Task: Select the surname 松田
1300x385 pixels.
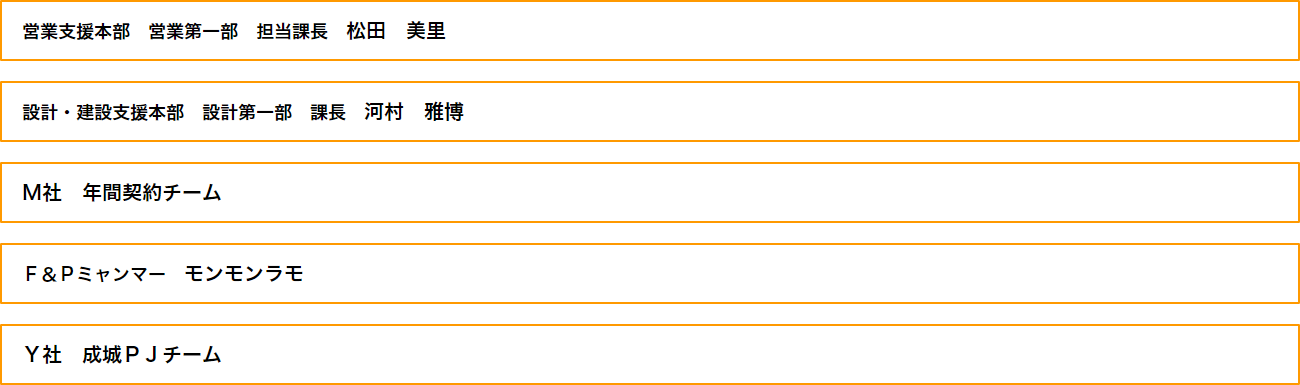Action: [x=366, y=31]
